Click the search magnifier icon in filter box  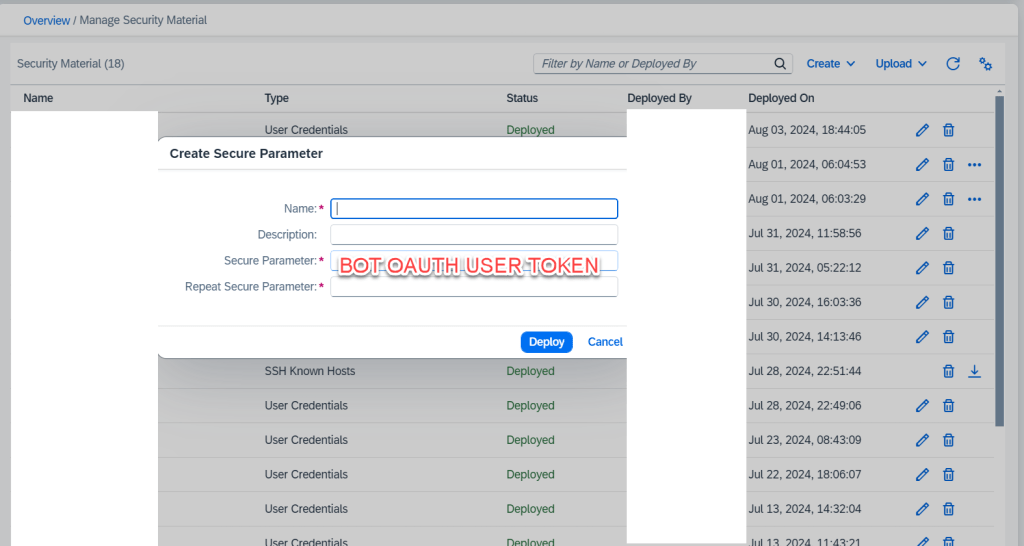click(x=780, y=64)
